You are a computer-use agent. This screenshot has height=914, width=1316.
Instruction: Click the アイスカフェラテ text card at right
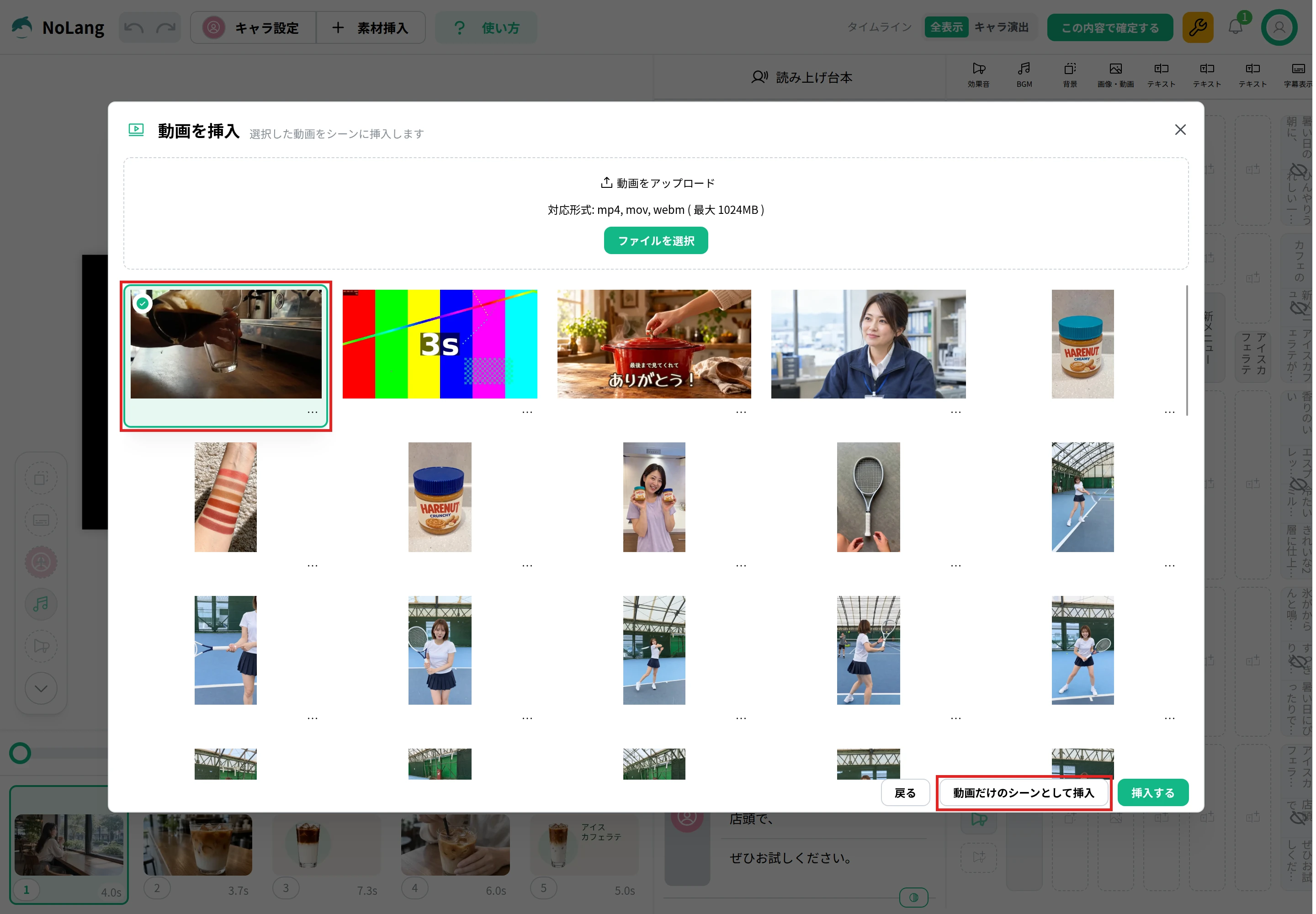click(x=1253, y=355)
